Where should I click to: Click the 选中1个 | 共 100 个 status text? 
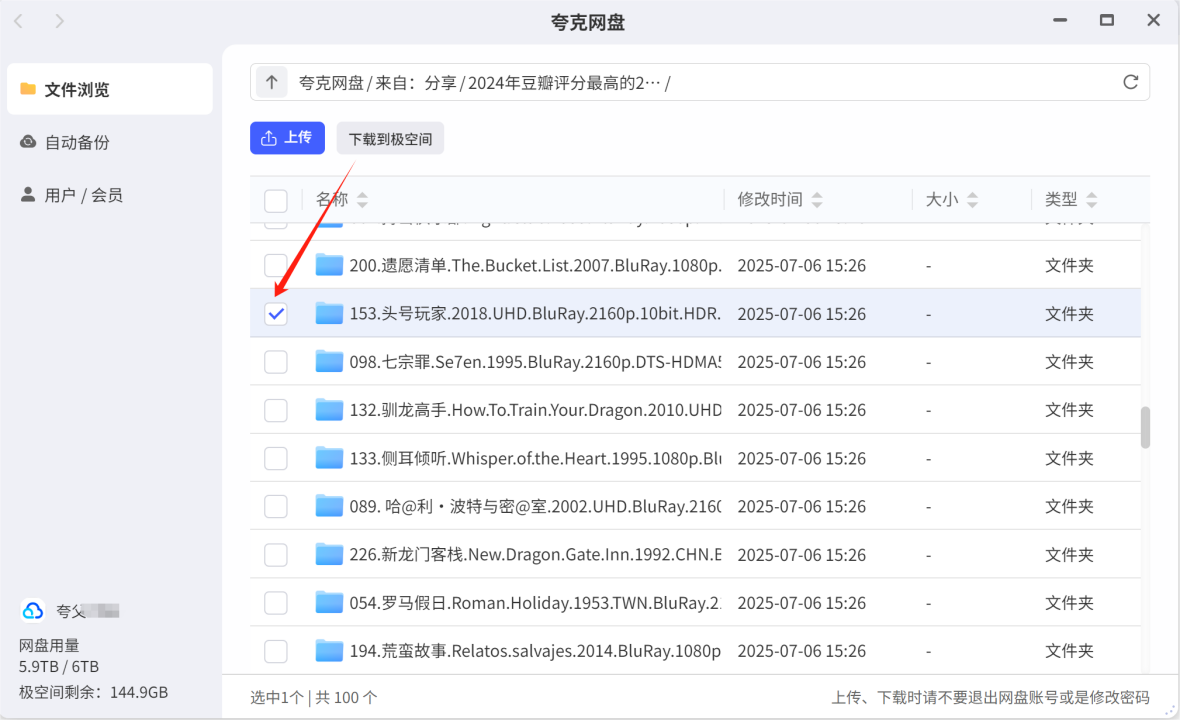pos(314,697)
